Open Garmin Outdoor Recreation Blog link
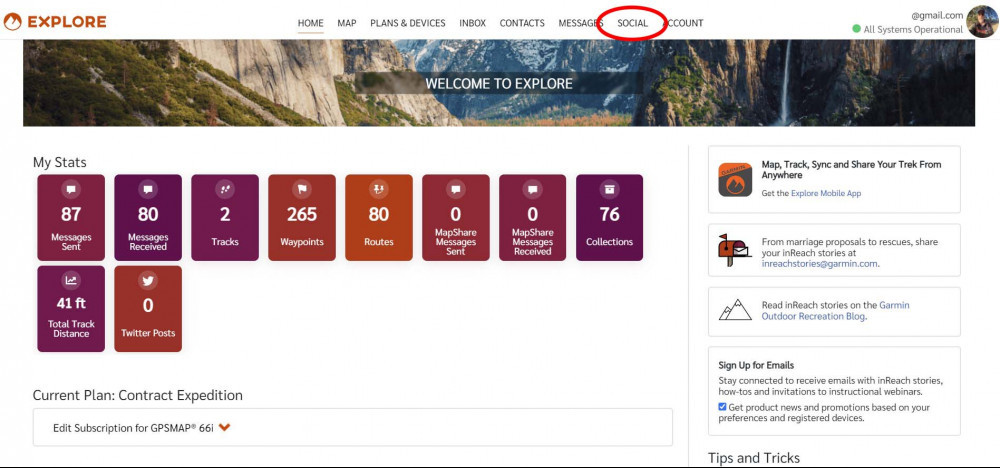This screenshot has height=468, width=1000. click(x=835, y=311)
